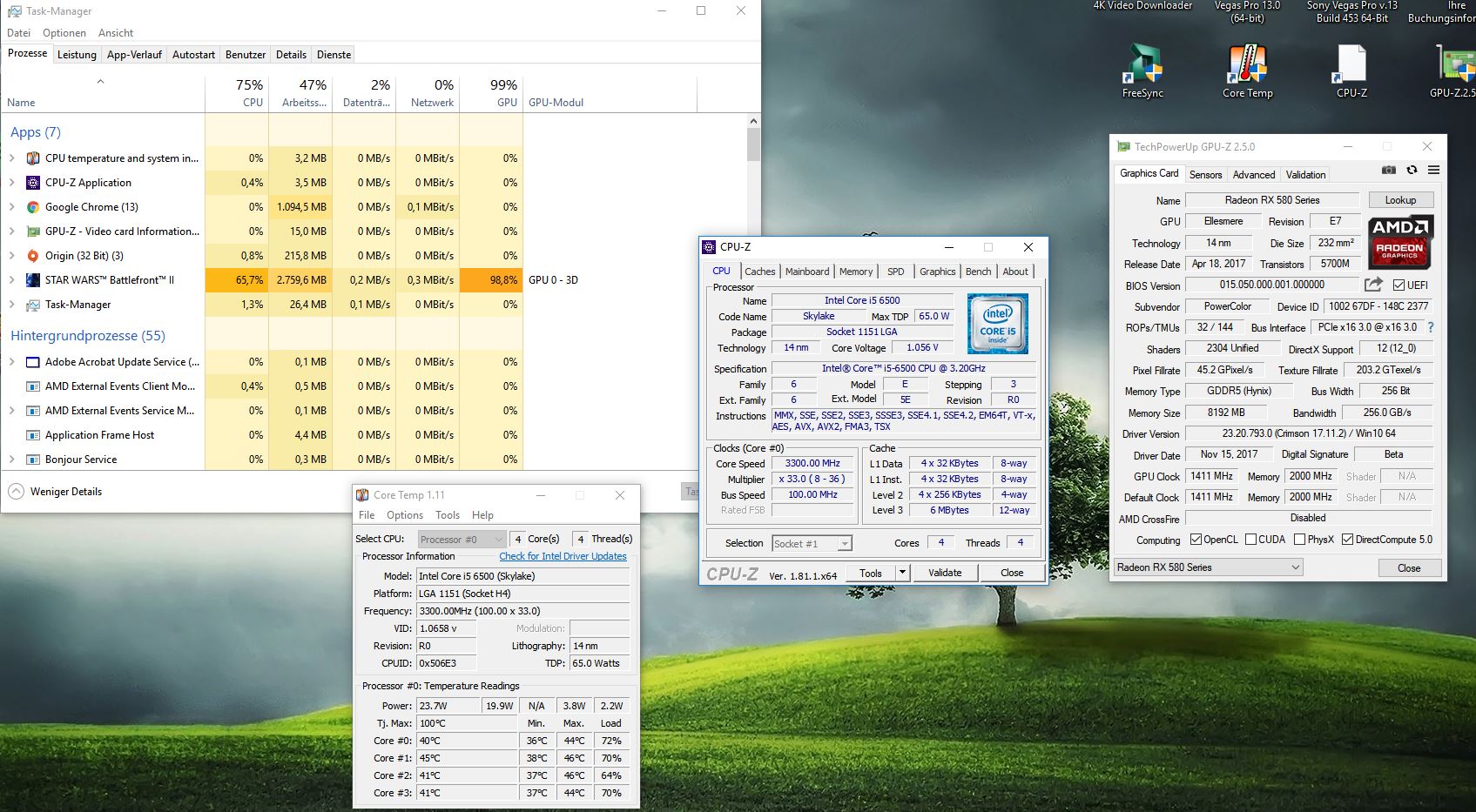This screenshot has width=1476, height=812.
Task: Click the GPU-Z process icon in Task-Manager
Action: click(x=33, y=232)
